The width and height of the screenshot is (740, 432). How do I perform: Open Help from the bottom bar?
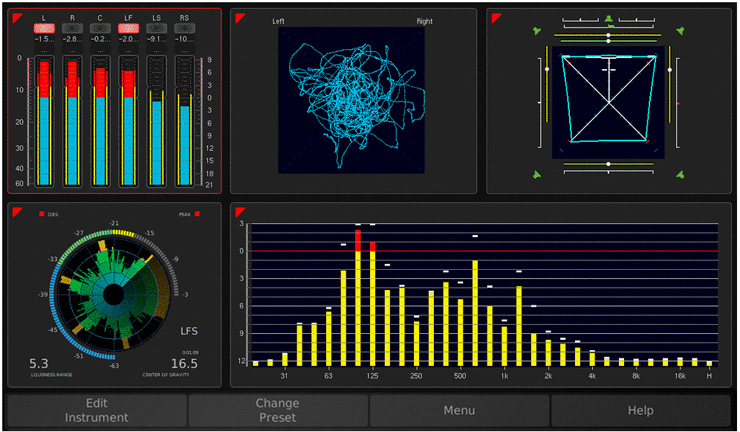tap(640, 410)
